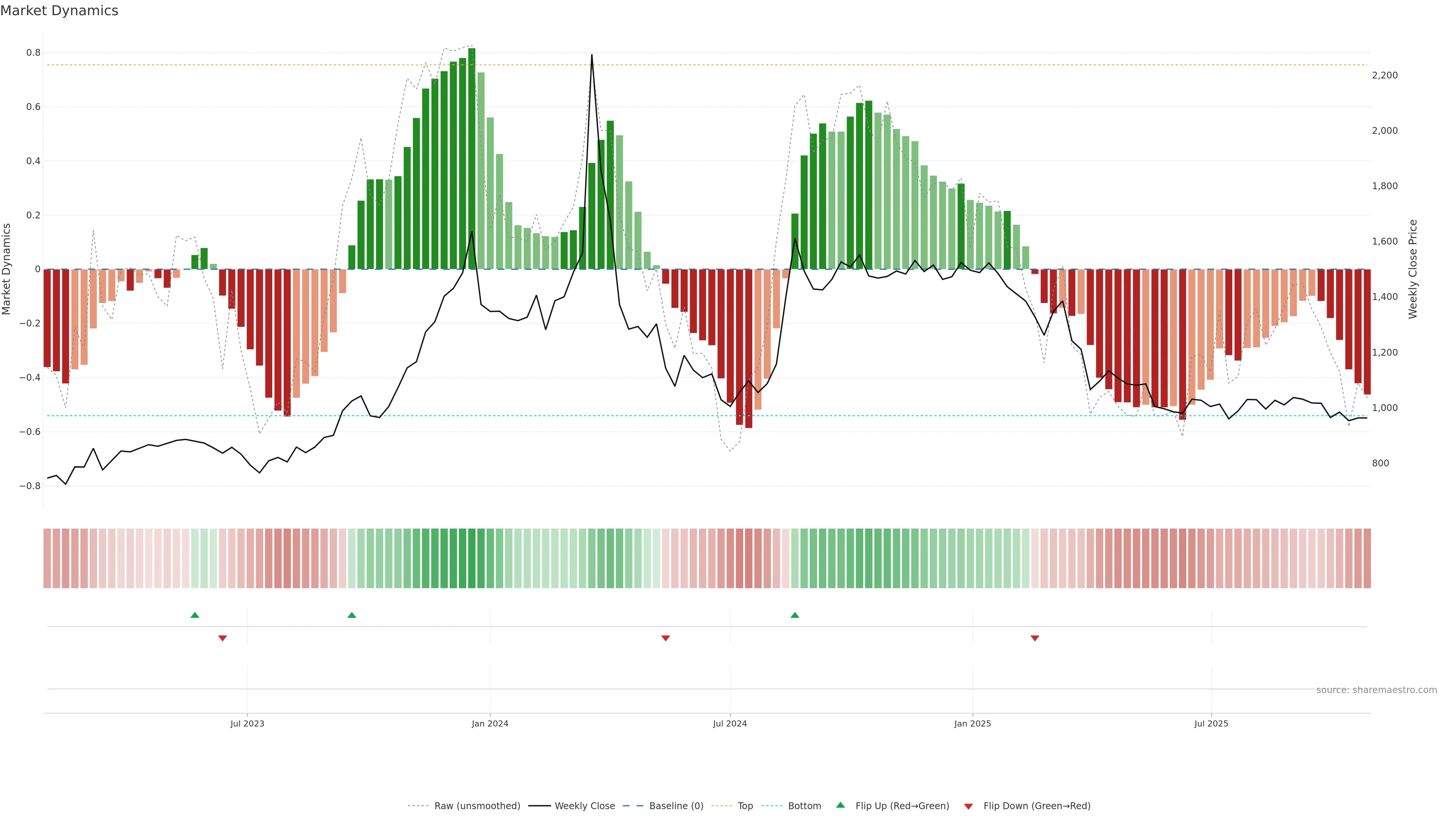
Task: Click the Flip Up marker near September 2023
Action: 351,615
